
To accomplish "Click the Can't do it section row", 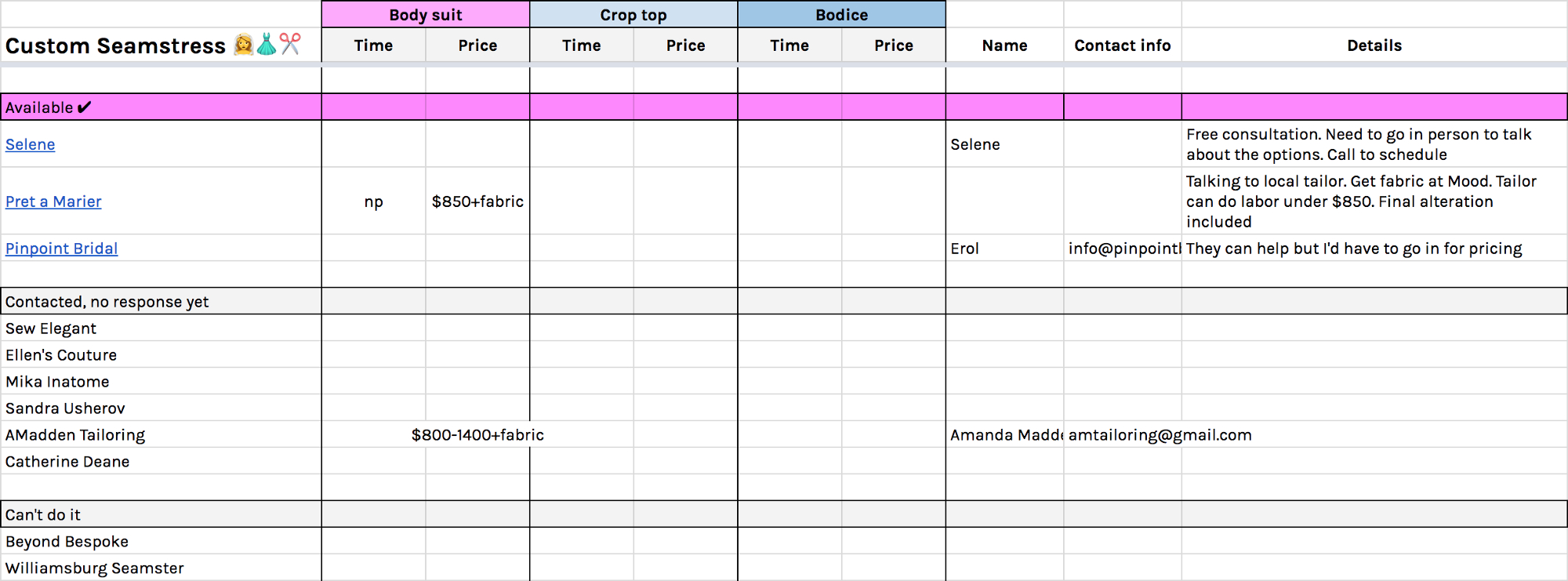I will [x=43, y=515].
